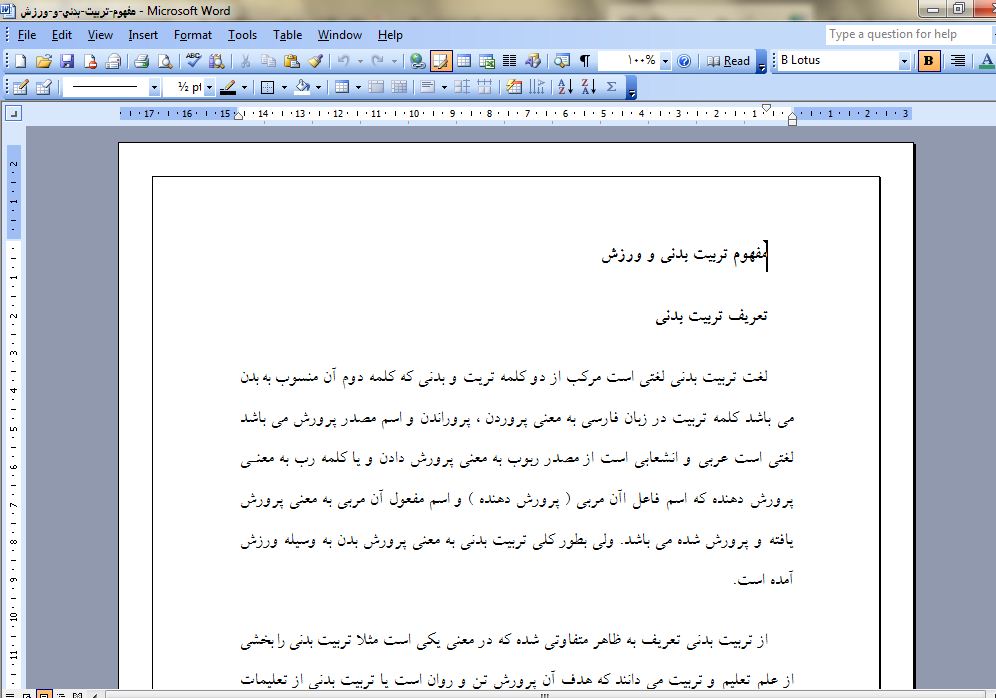Open the Table menu
The width and height of the screenshot is (996, 698).
pyautogui.click(x=287, y=35)
